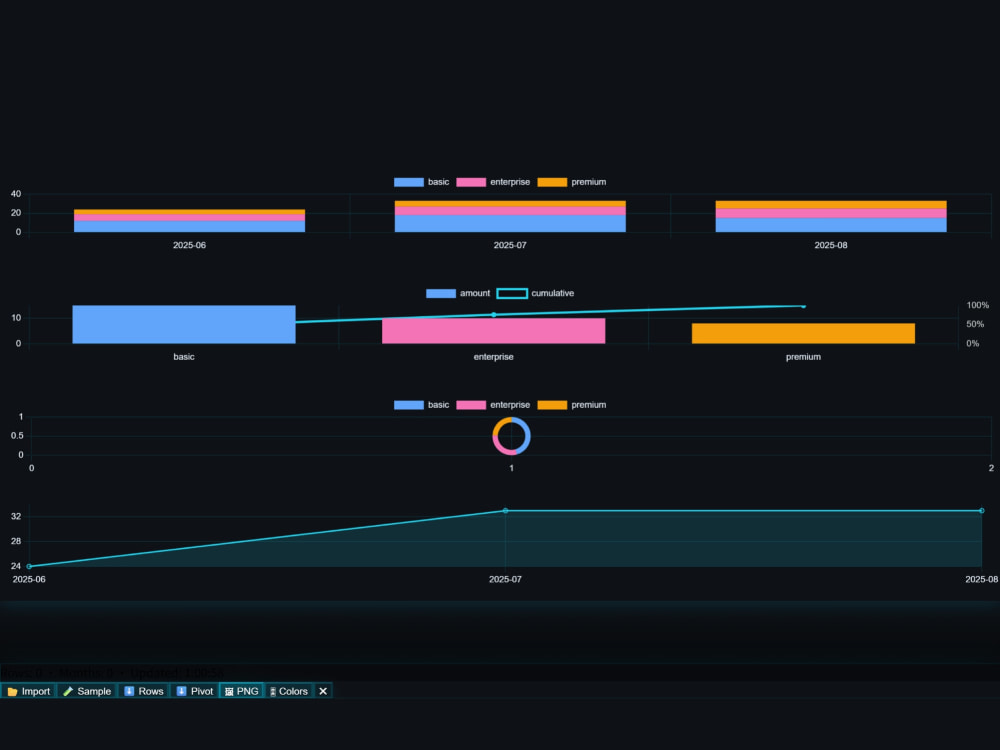This screenshot has height=750, width=1000.
Task: Download Rows via the Rows button
Action: (143, 691)
